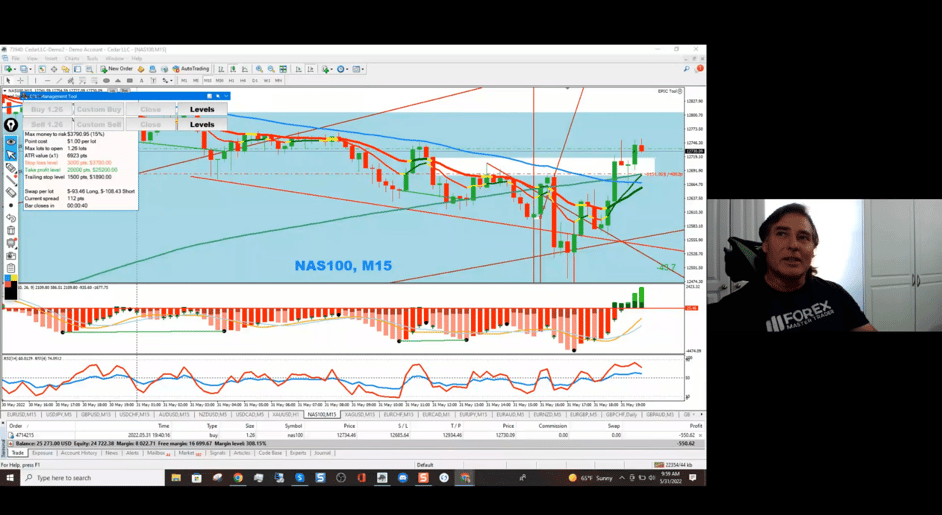
Task: Toggle the Navigator window star-folder icon
Action: (x=65, y=69)
